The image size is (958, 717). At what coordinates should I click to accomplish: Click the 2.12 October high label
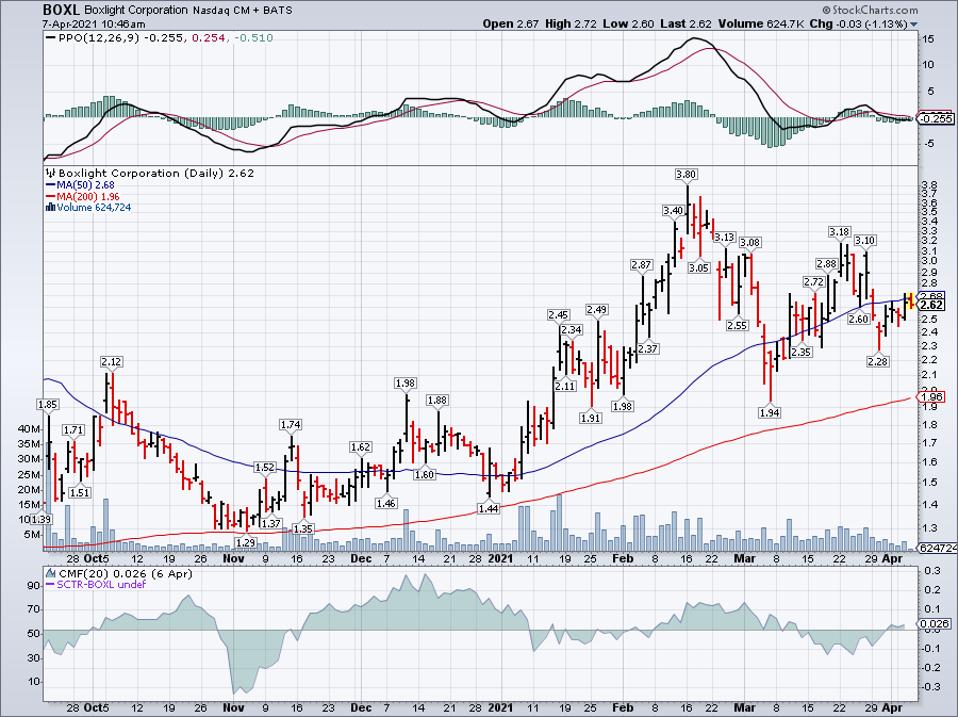click(111, 362)
